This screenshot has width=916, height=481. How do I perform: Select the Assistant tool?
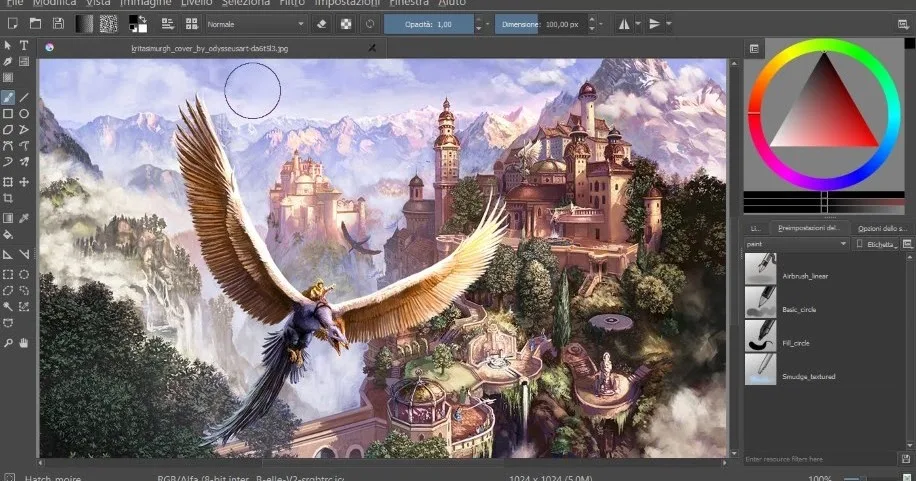(x=8, y=255)
